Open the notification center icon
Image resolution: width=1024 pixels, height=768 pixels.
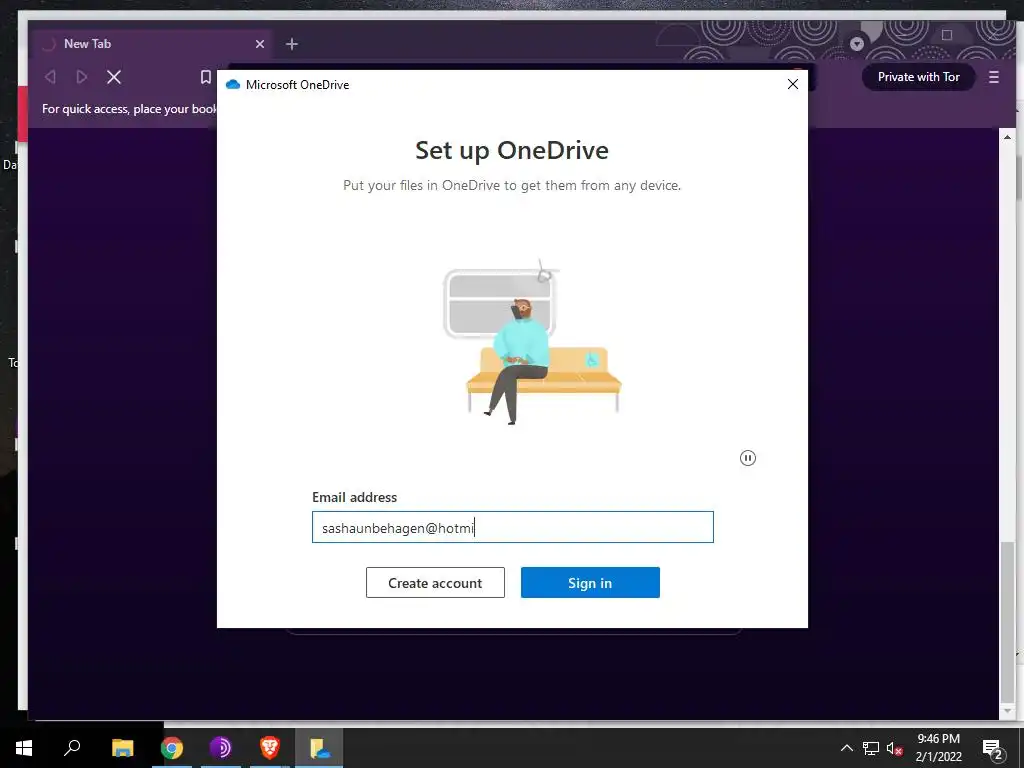click(993, 749)
